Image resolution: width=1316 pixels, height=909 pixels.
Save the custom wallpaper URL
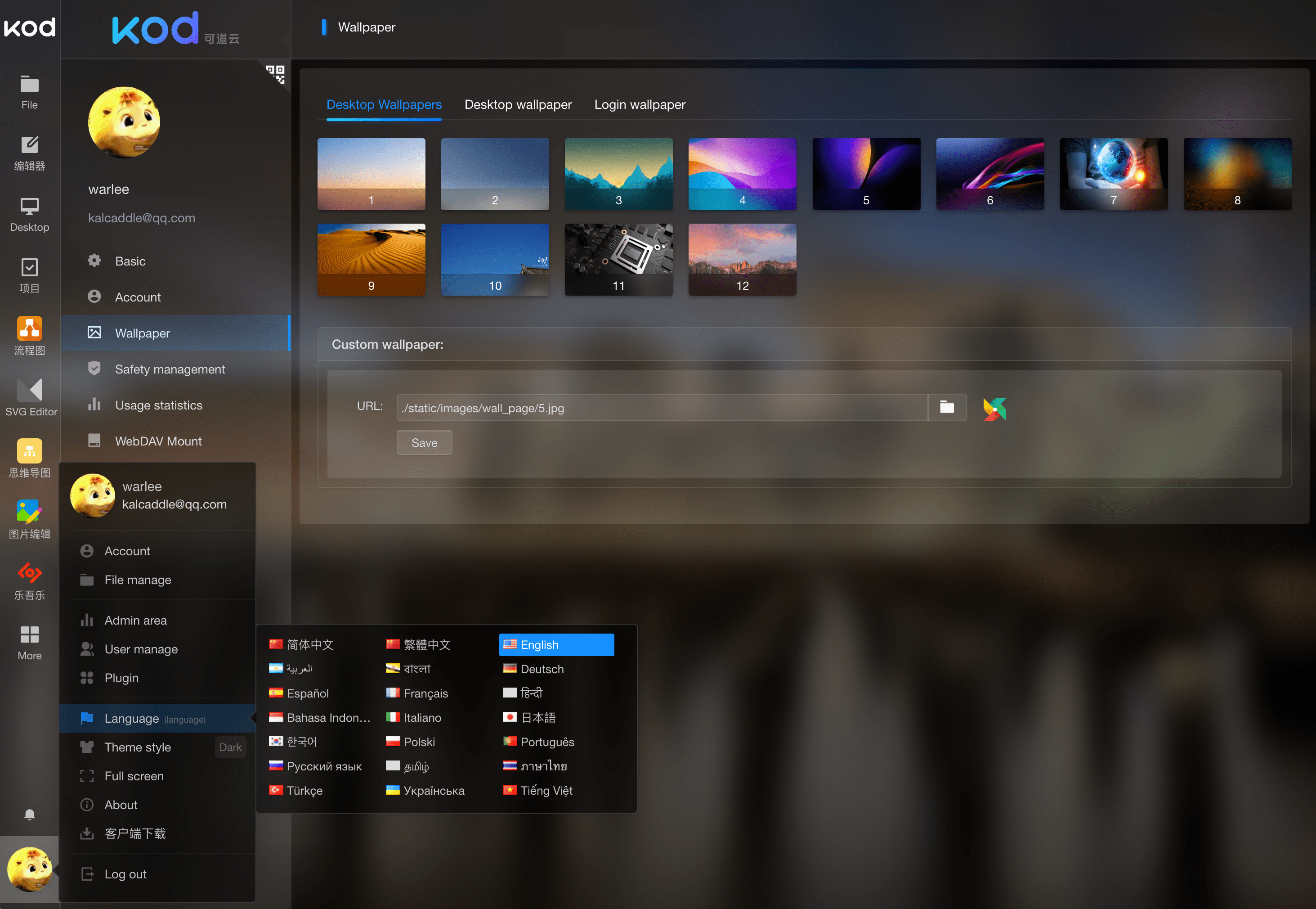point(424,442)
